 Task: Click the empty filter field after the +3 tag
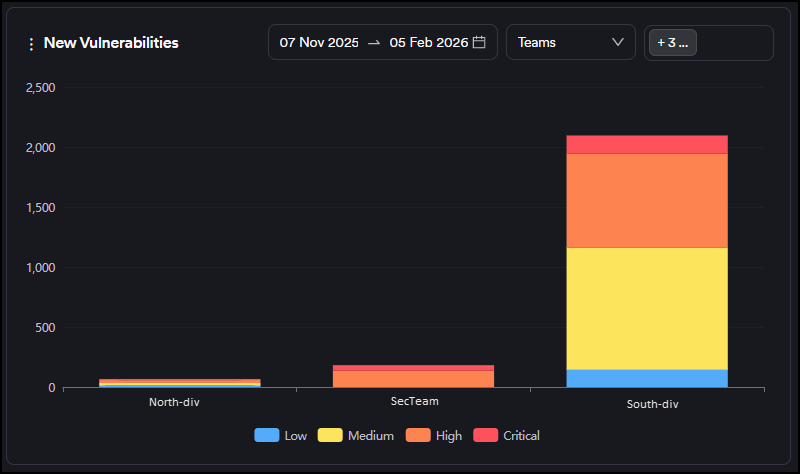[735, 43]
